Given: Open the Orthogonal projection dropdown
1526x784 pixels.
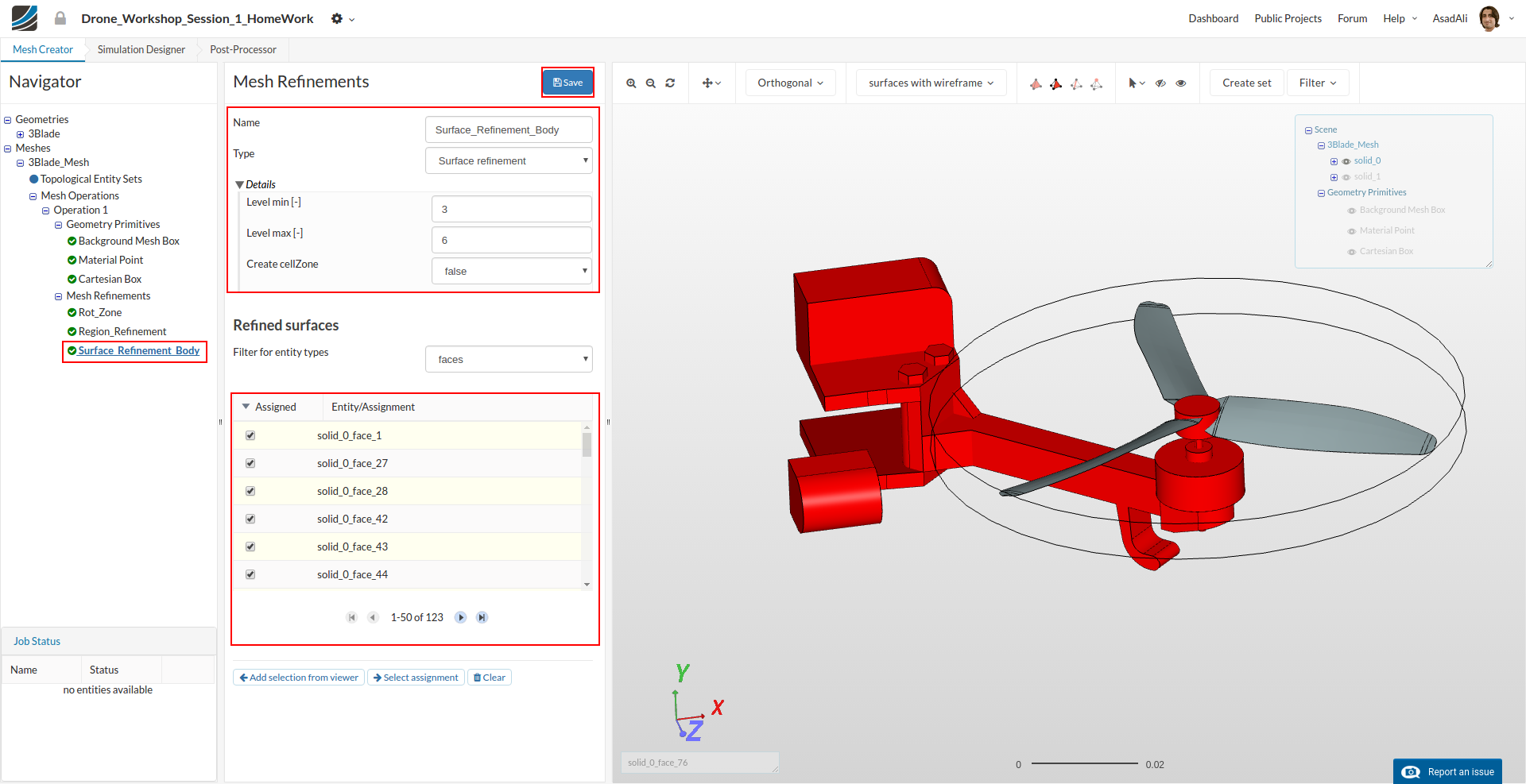Looking at the screenshot, I should tap(790, 83).
